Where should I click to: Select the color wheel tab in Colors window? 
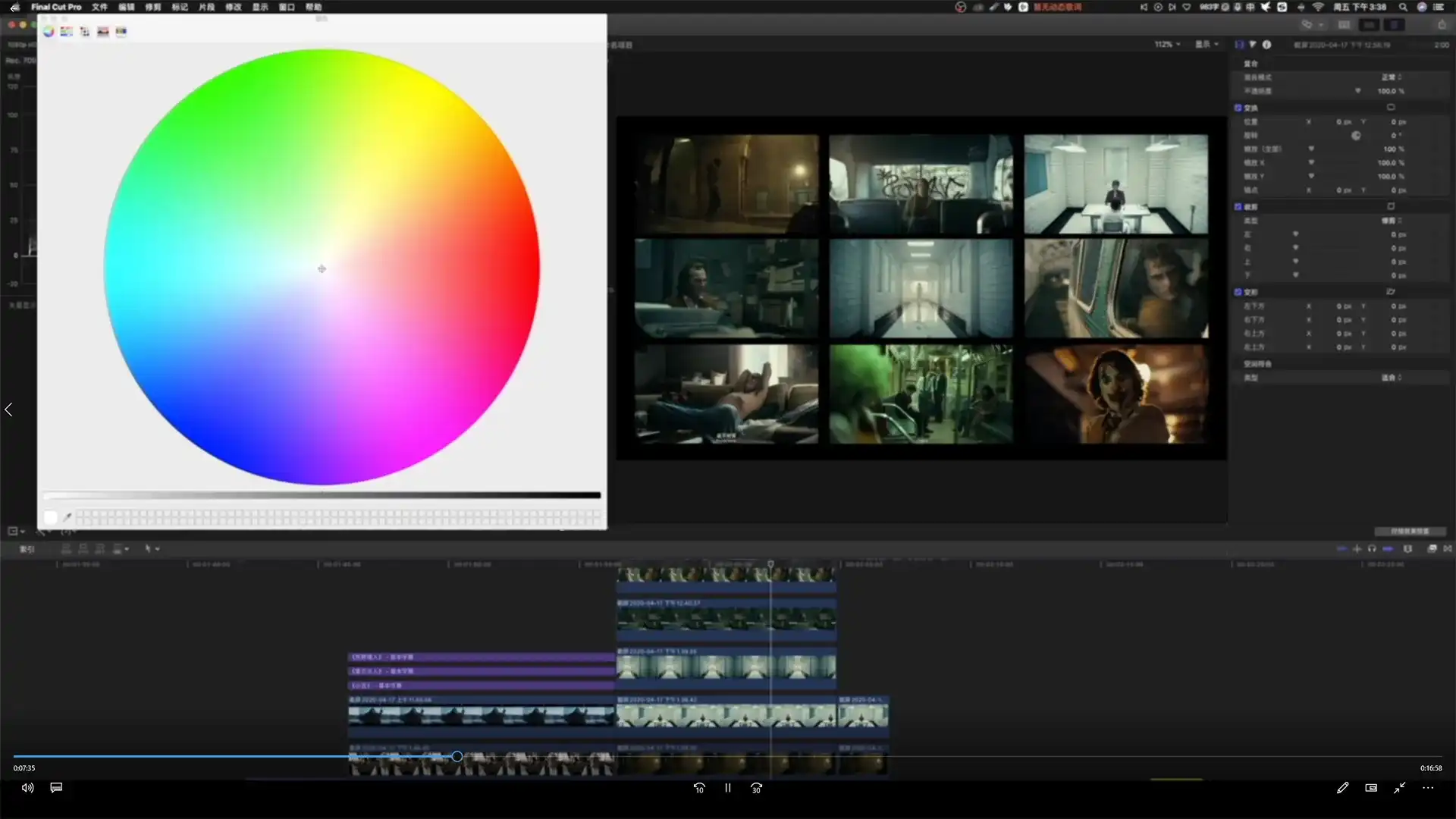coord(49,32)
